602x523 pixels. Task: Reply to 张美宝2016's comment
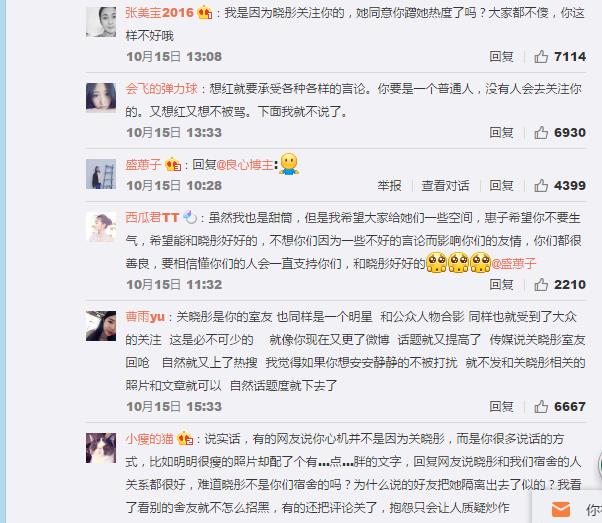click(501, 57)
